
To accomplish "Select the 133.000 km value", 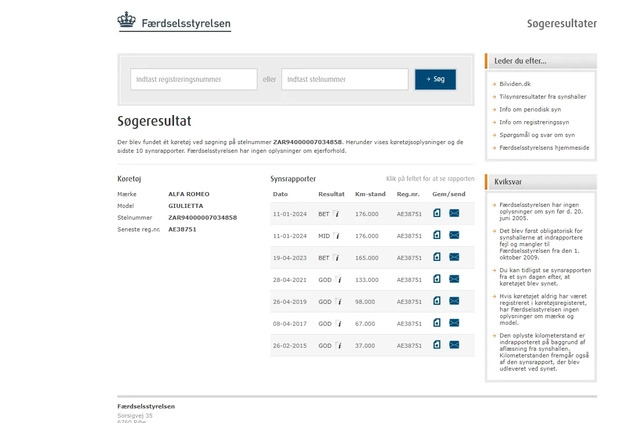I will pyautogui.click(x=367, y=280).
